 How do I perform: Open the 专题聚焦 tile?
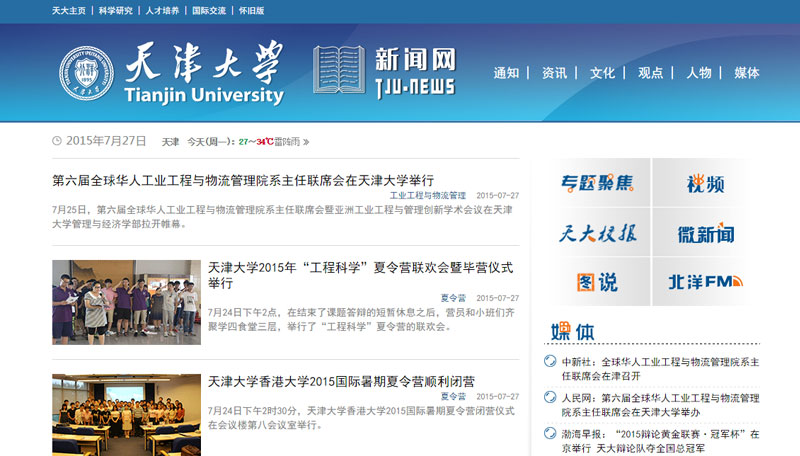(x=596, y=183)
